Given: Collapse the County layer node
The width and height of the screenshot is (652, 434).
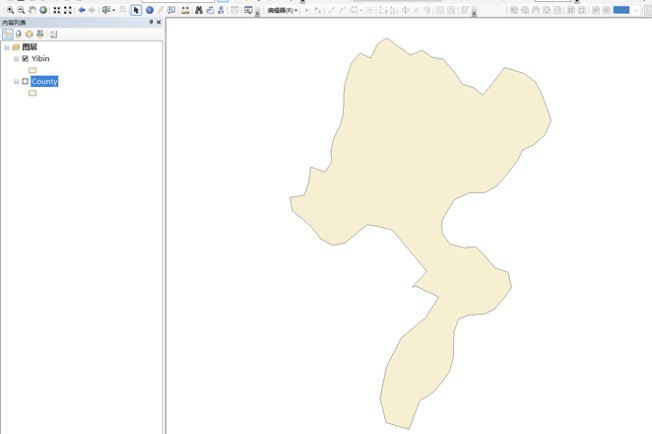Looking at the screenshot, I should 16,82.
